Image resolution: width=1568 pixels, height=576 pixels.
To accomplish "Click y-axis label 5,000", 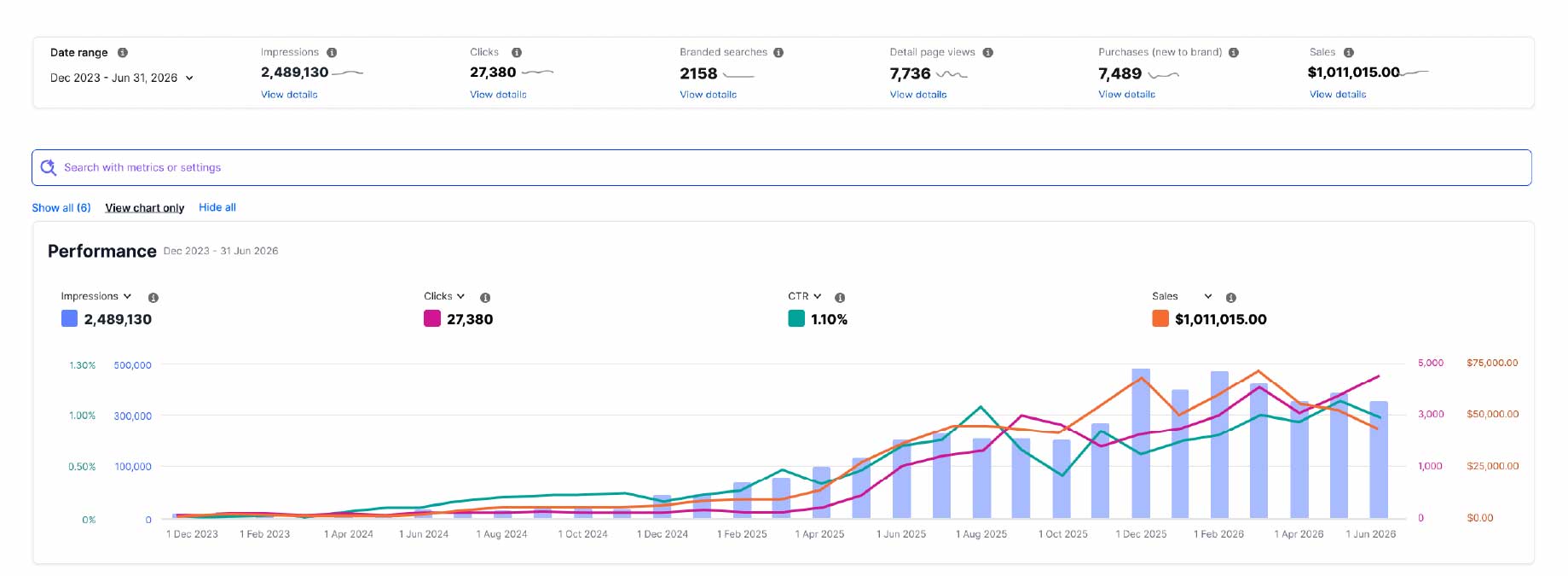I will coord(1431,363).
